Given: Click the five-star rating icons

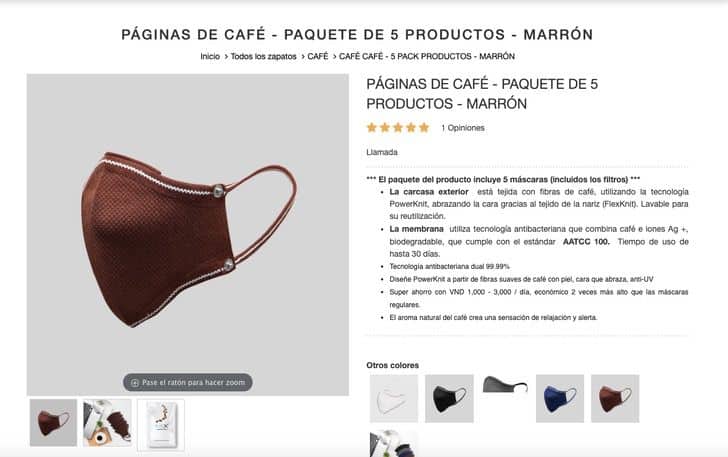Looking at the screenshot, I should click(x=398, y=127).
